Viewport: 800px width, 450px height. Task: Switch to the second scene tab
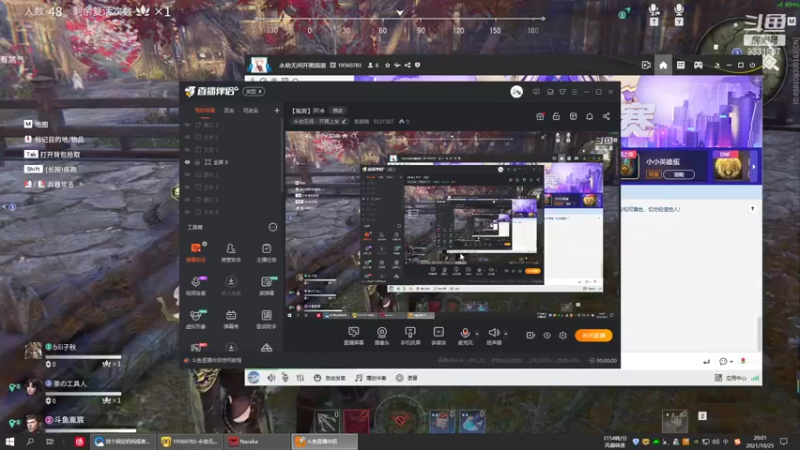pyautogui.click(x=229, y=111)
